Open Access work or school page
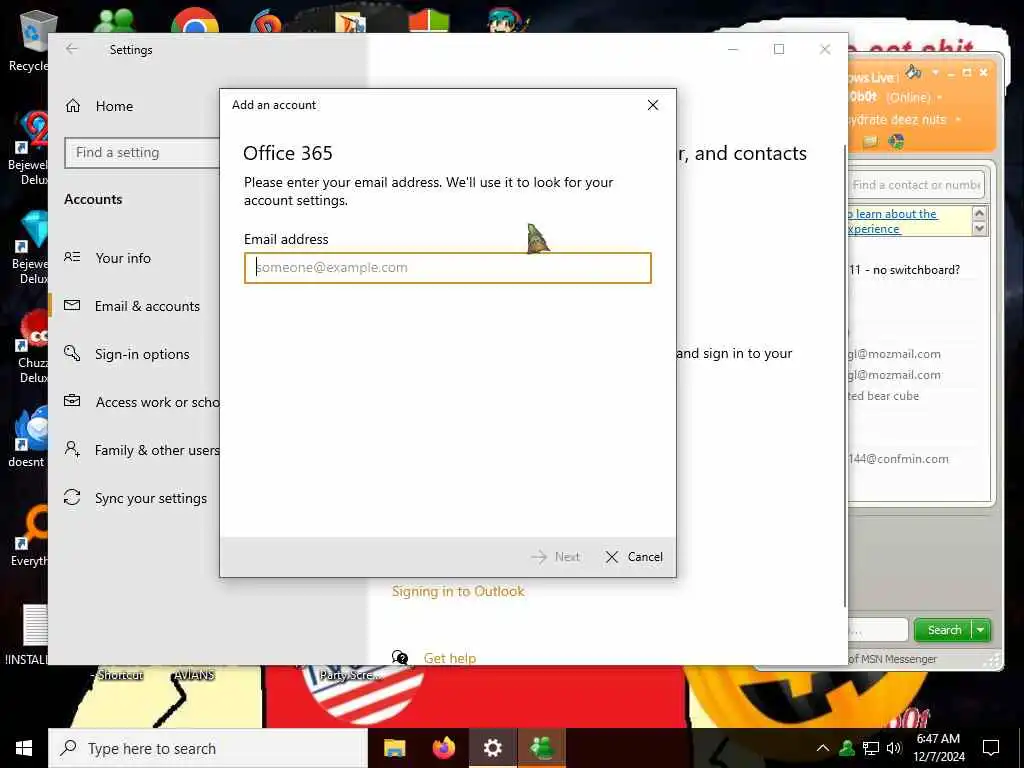The height and width of the screenshot is (768, 1024). (157, 402)
